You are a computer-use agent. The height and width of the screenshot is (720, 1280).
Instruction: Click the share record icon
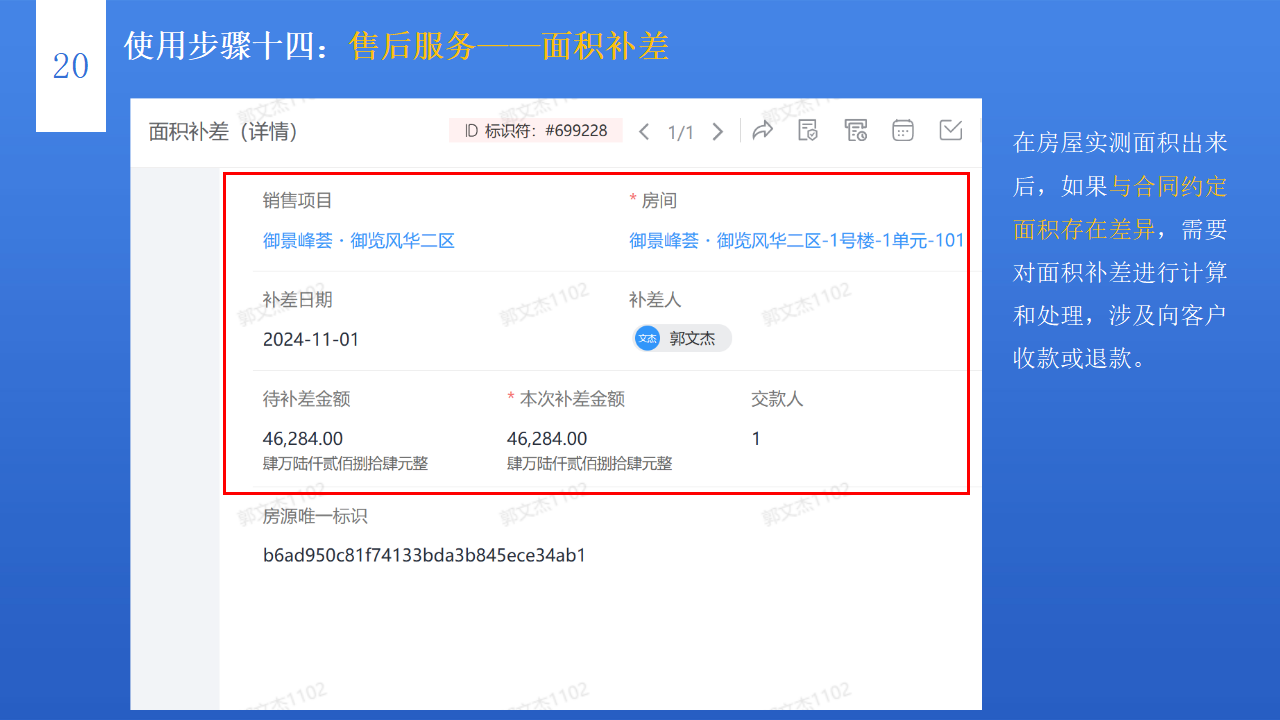(x=763, y=129)
